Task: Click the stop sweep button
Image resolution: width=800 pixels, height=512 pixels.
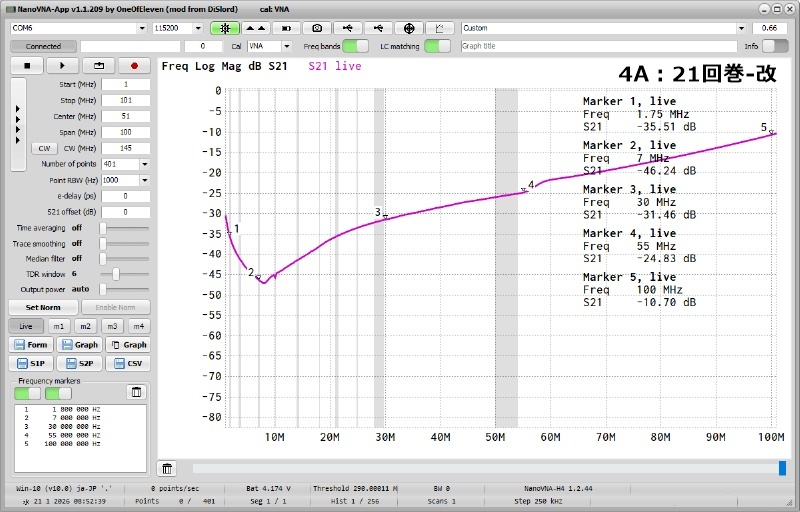Action: [27, 65]
